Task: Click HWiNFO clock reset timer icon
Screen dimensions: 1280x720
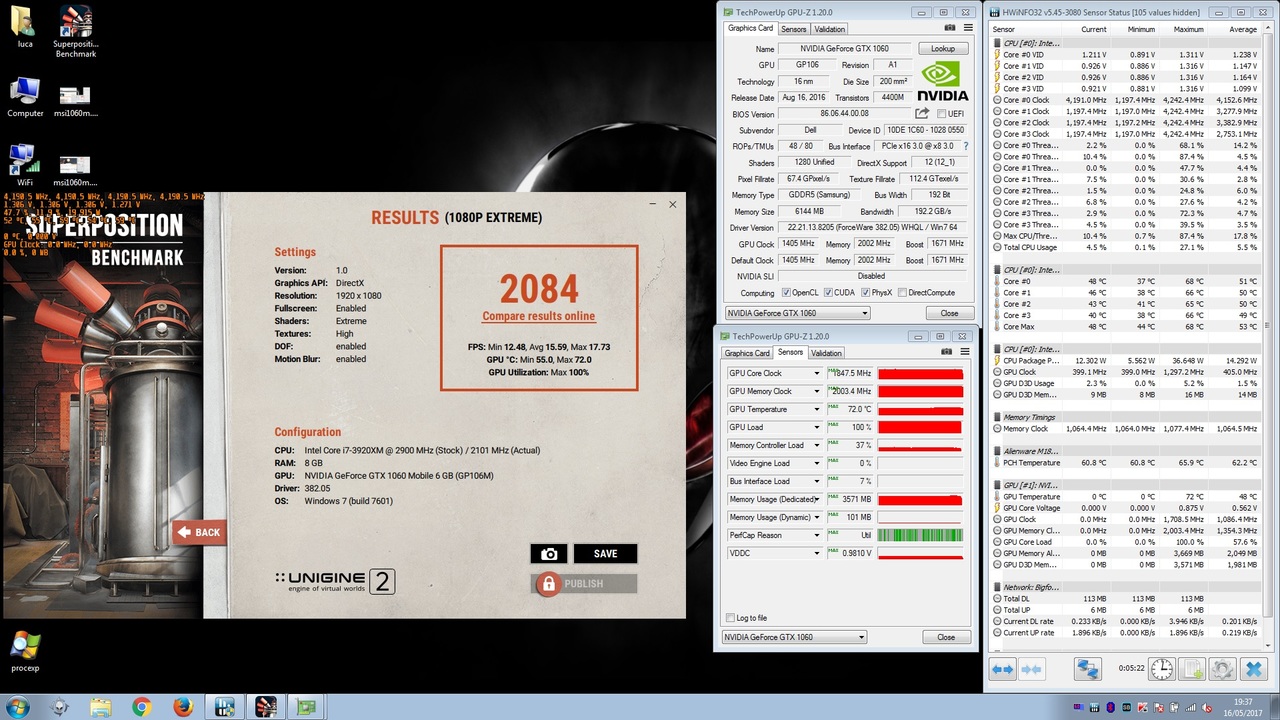Action: (1161, 669)
